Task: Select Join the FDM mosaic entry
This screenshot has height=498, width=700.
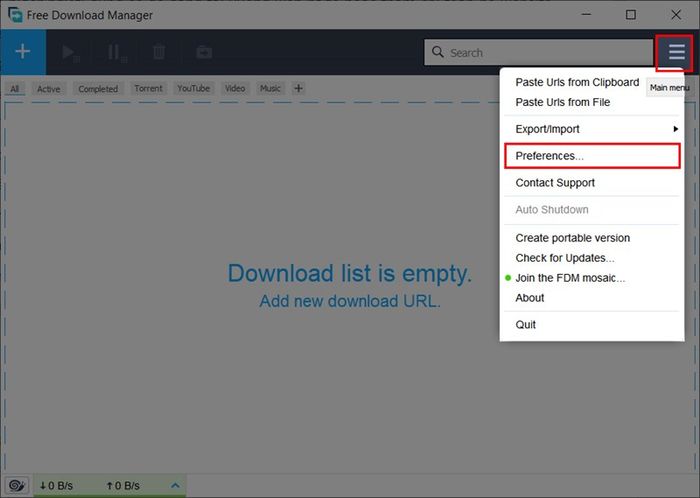Action: 570,278
